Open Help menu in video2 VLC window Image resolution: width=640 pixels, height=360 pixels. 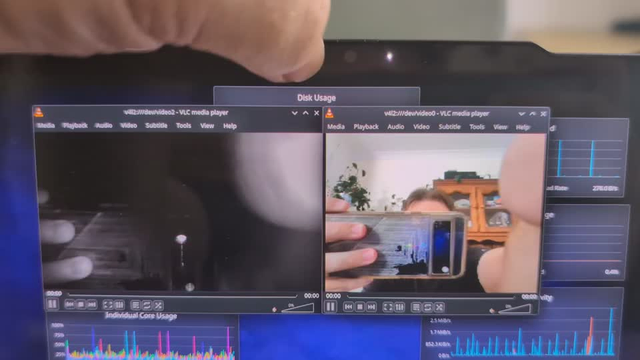[x=230, y=126]
